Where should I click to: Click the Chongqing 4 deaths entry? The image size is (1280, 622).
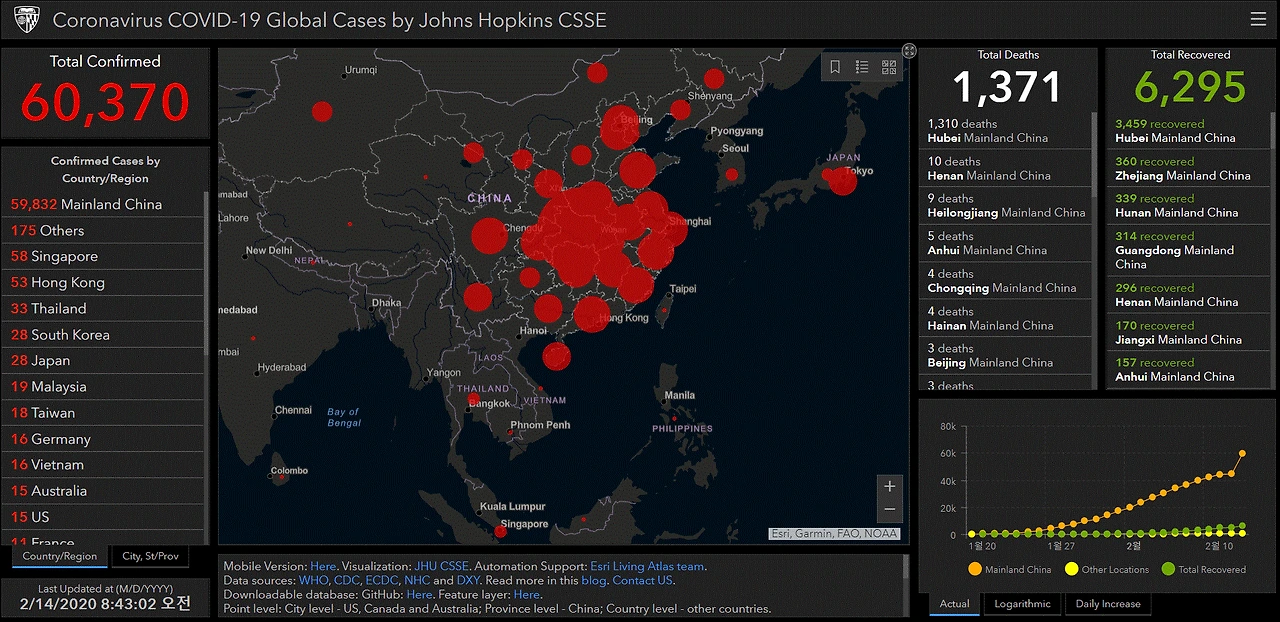[1005, 281]
